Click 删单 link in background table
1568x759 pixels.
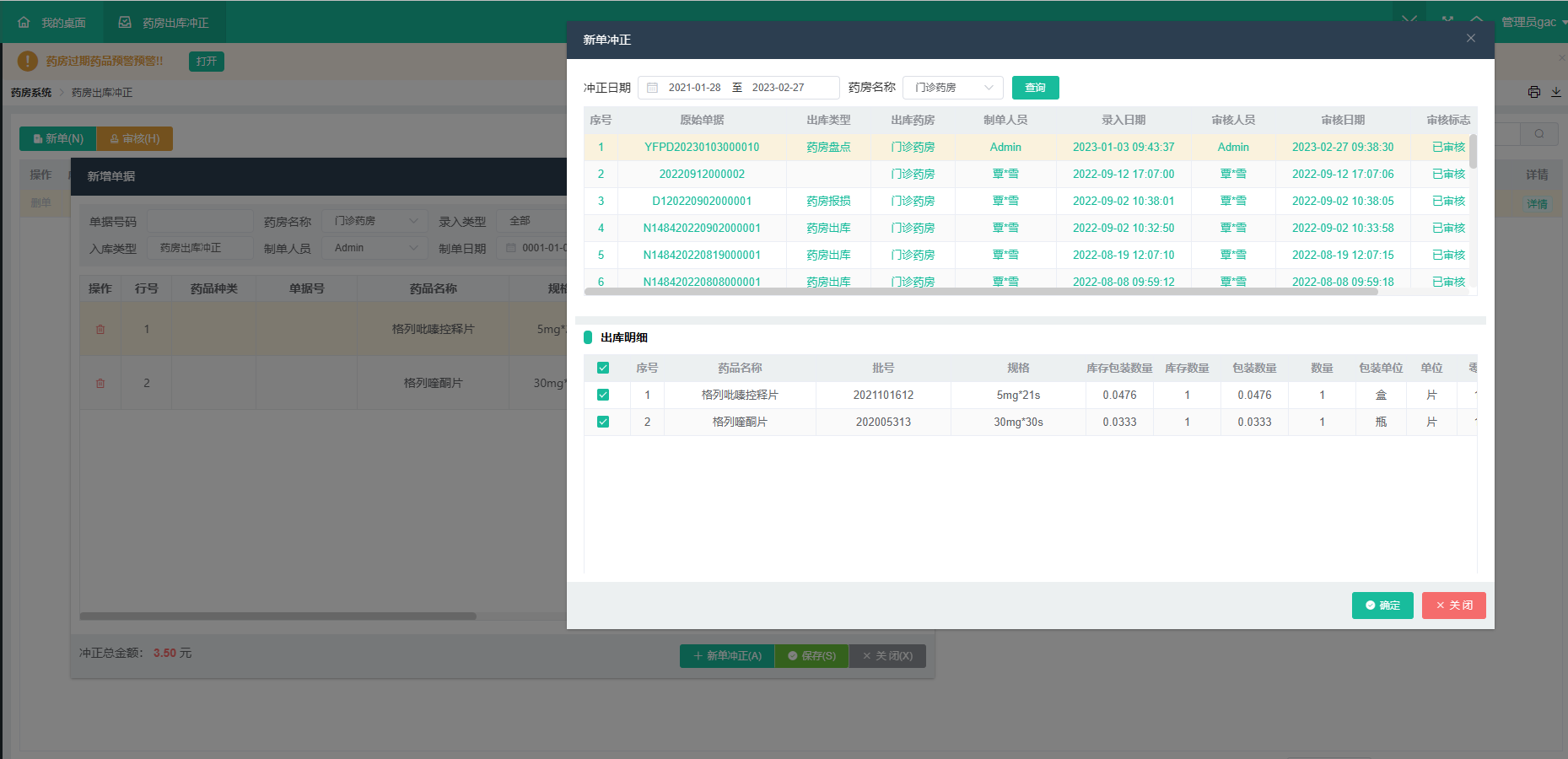[40, 202]
